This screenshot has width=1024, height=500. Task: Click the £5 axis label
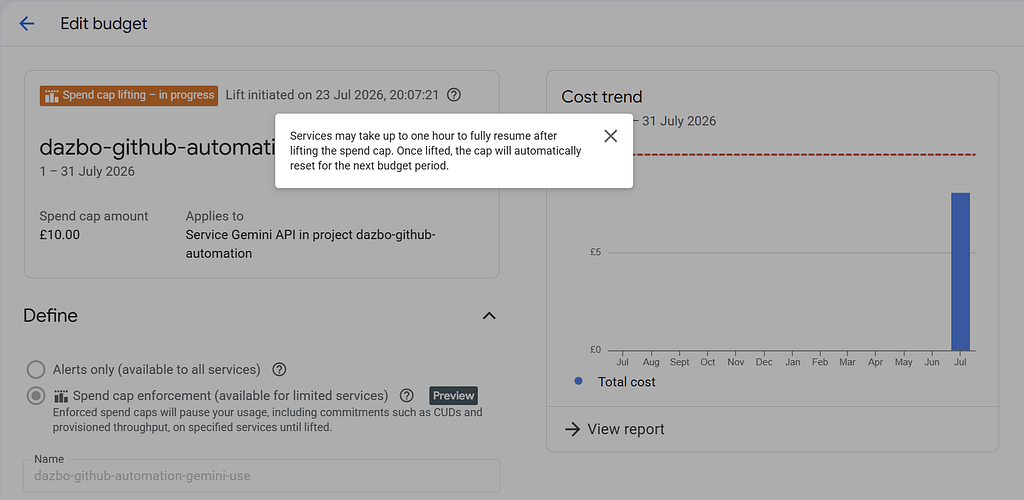click(595, 253)
